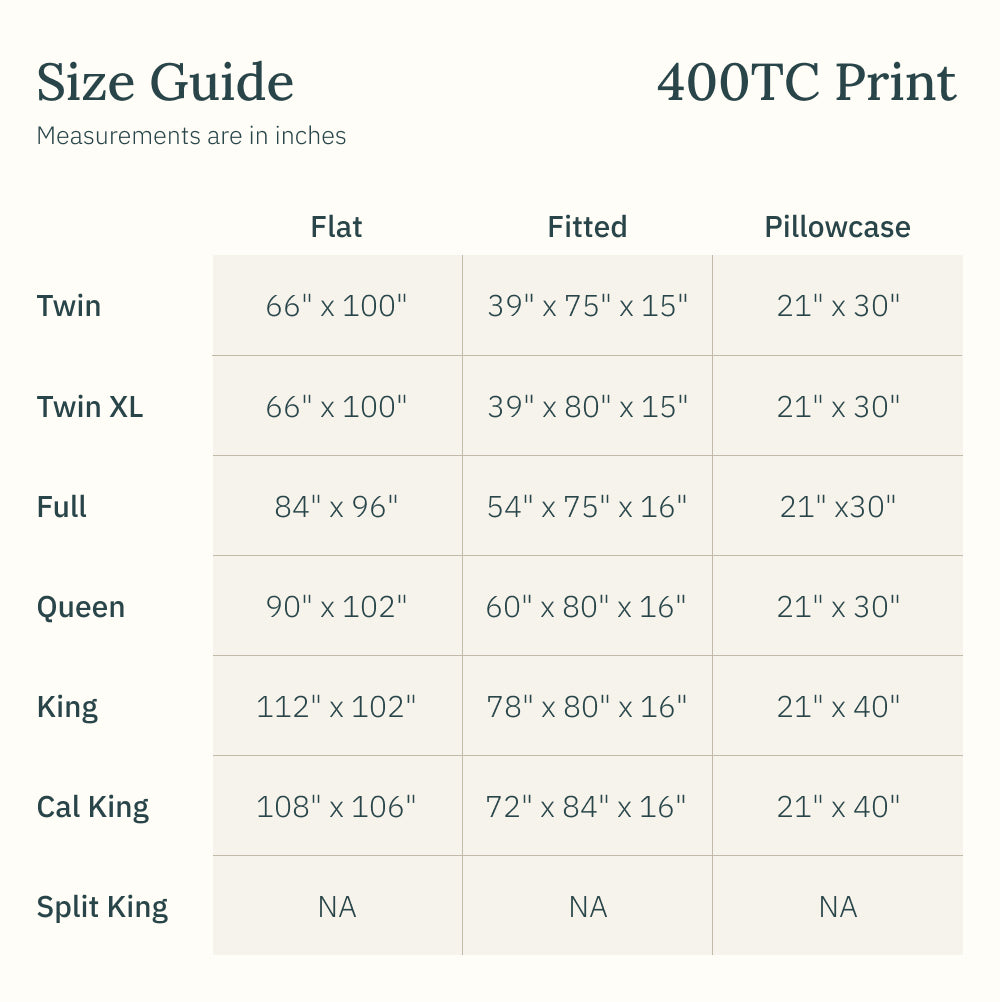Select the Full fitted size 54" x 75" x 16"
1000x1002 pixels.
(x=587, y=507)
